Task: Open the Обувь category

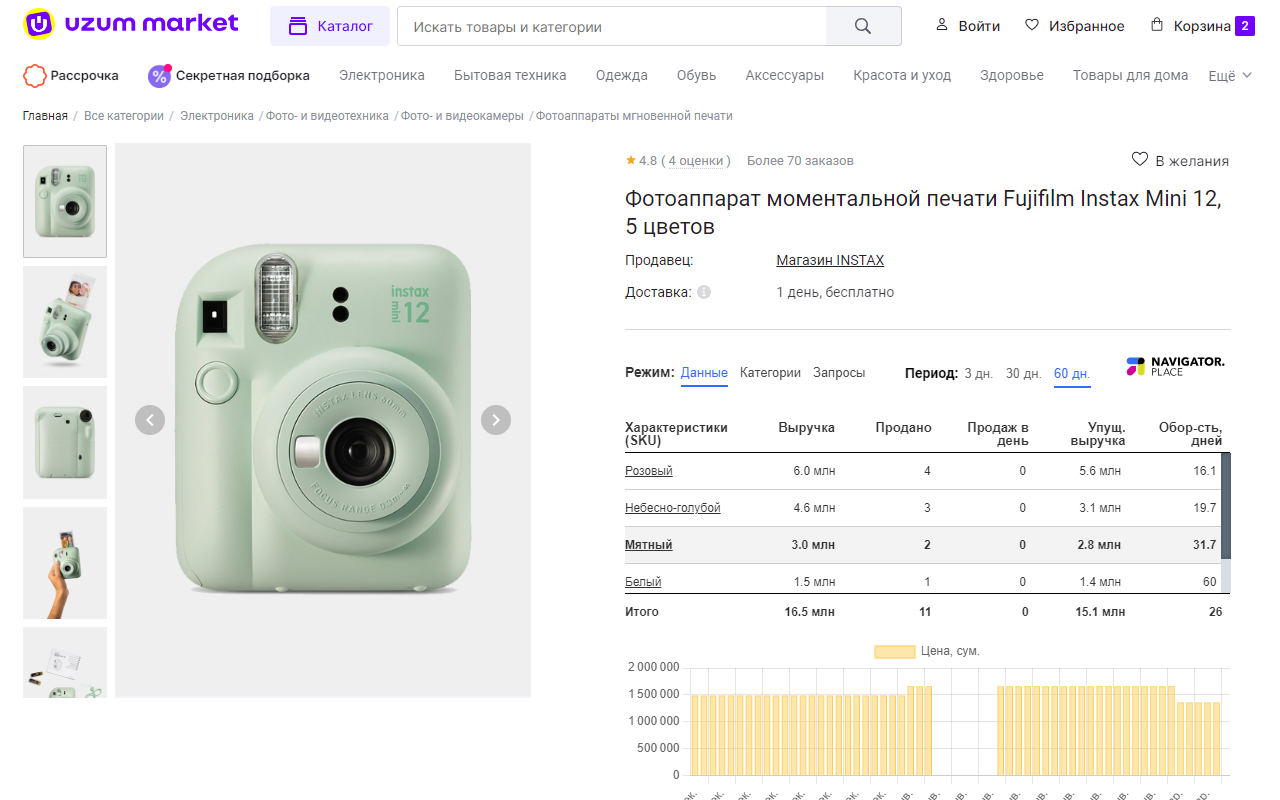Action: tap(696, 75)
